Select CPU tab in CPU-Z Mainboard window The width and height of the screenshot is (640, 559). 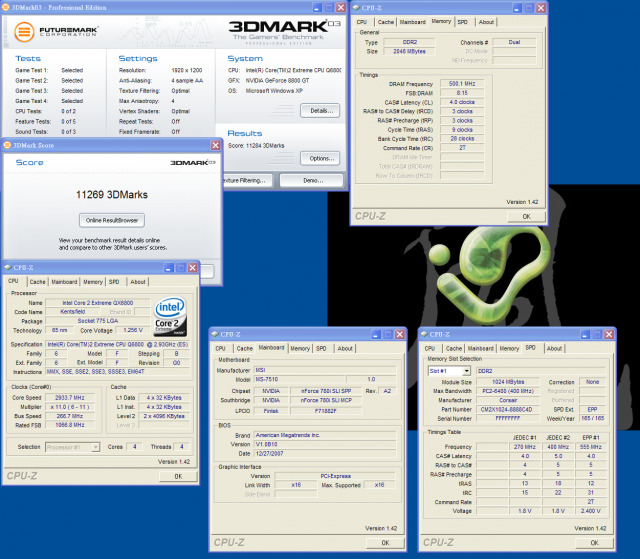[x=220, y=348]
